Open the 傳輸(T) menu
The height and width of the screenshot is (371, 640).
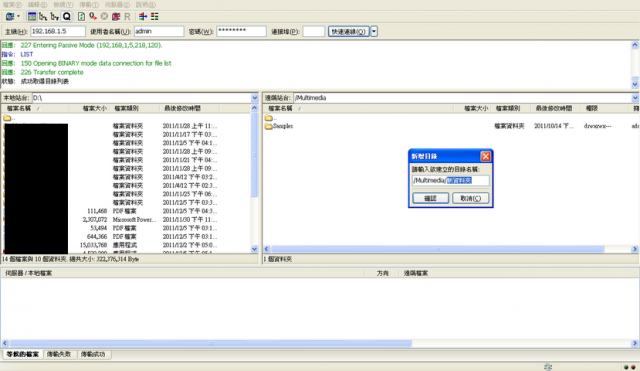89,5
